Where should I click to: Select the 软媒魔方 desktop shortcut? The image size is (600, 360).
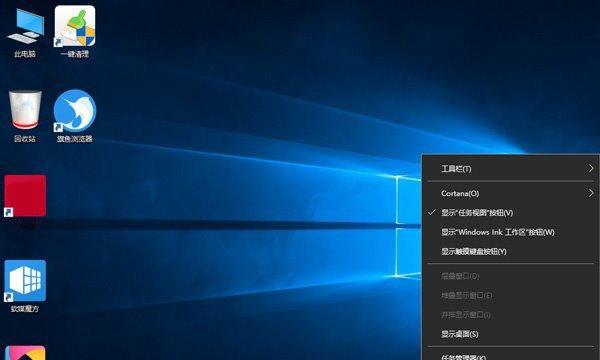25,286
